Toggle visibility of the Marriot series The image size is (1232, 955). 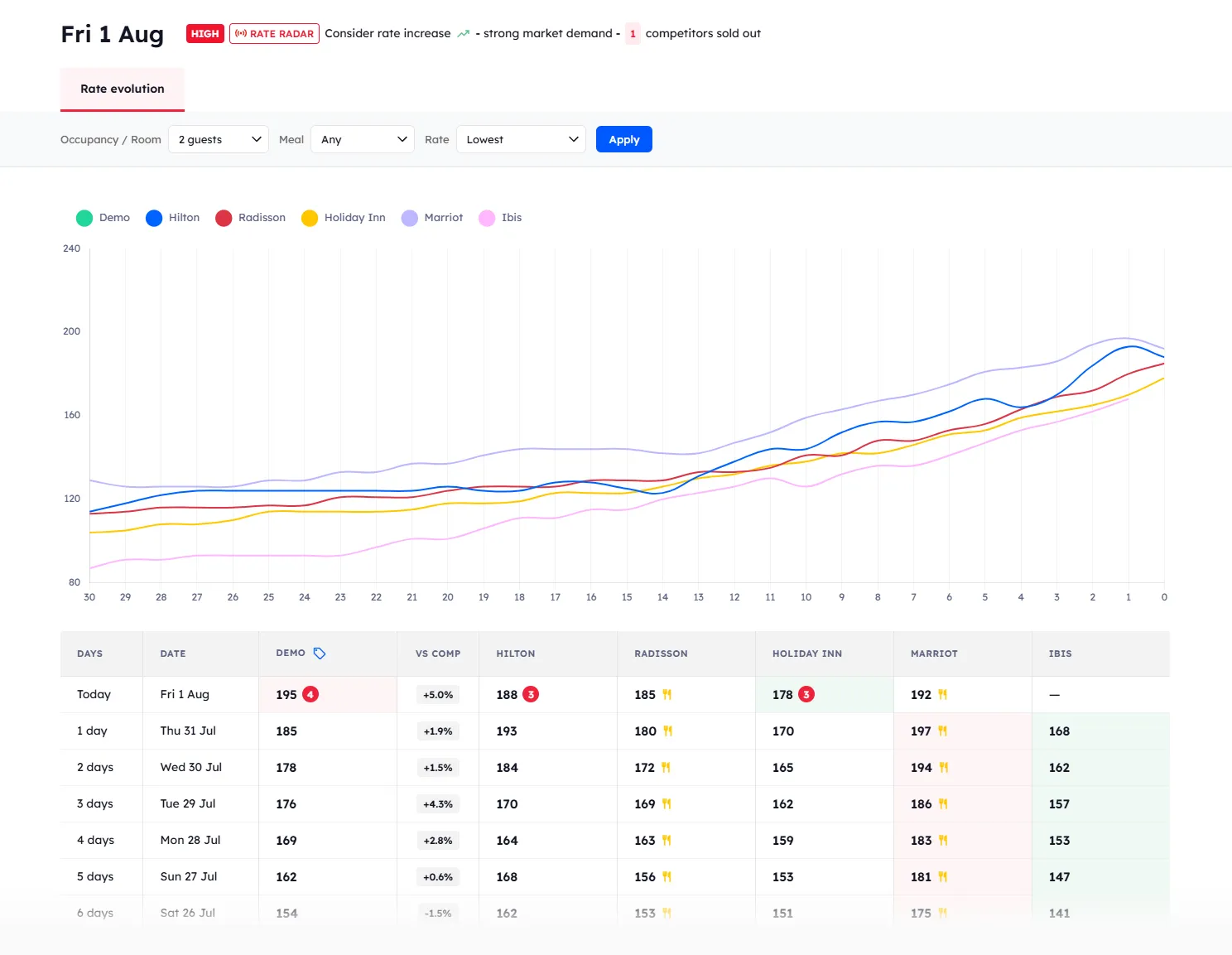432,217
